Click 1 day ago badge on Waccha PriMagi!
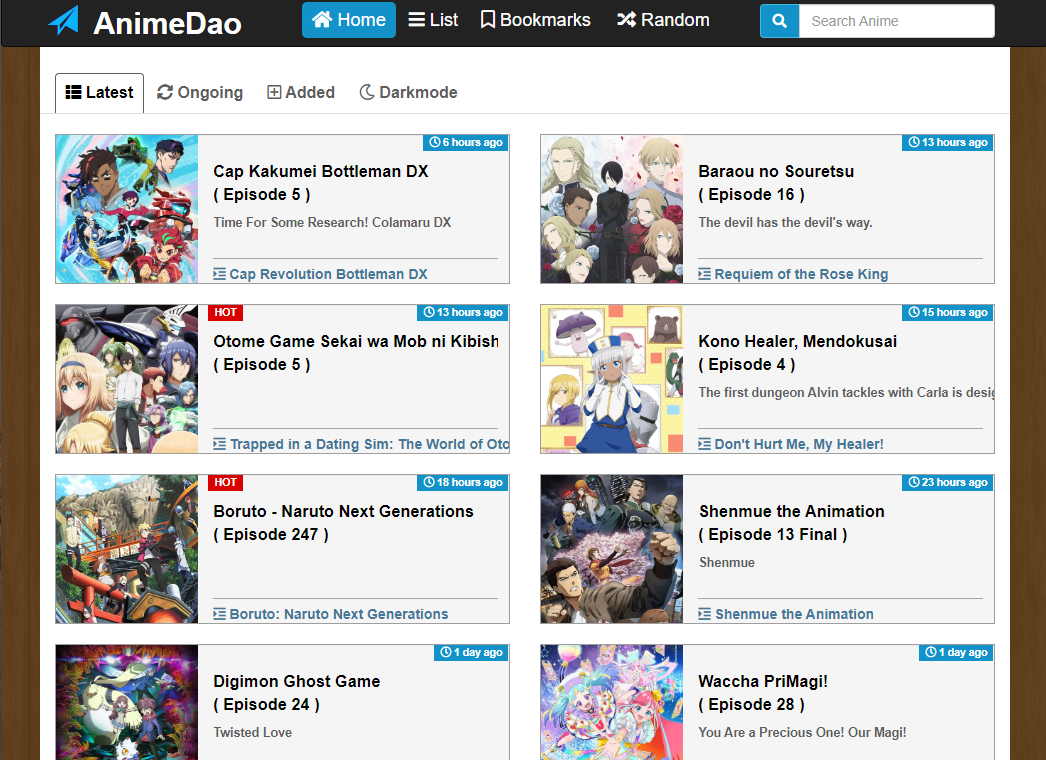 (956, 653)
